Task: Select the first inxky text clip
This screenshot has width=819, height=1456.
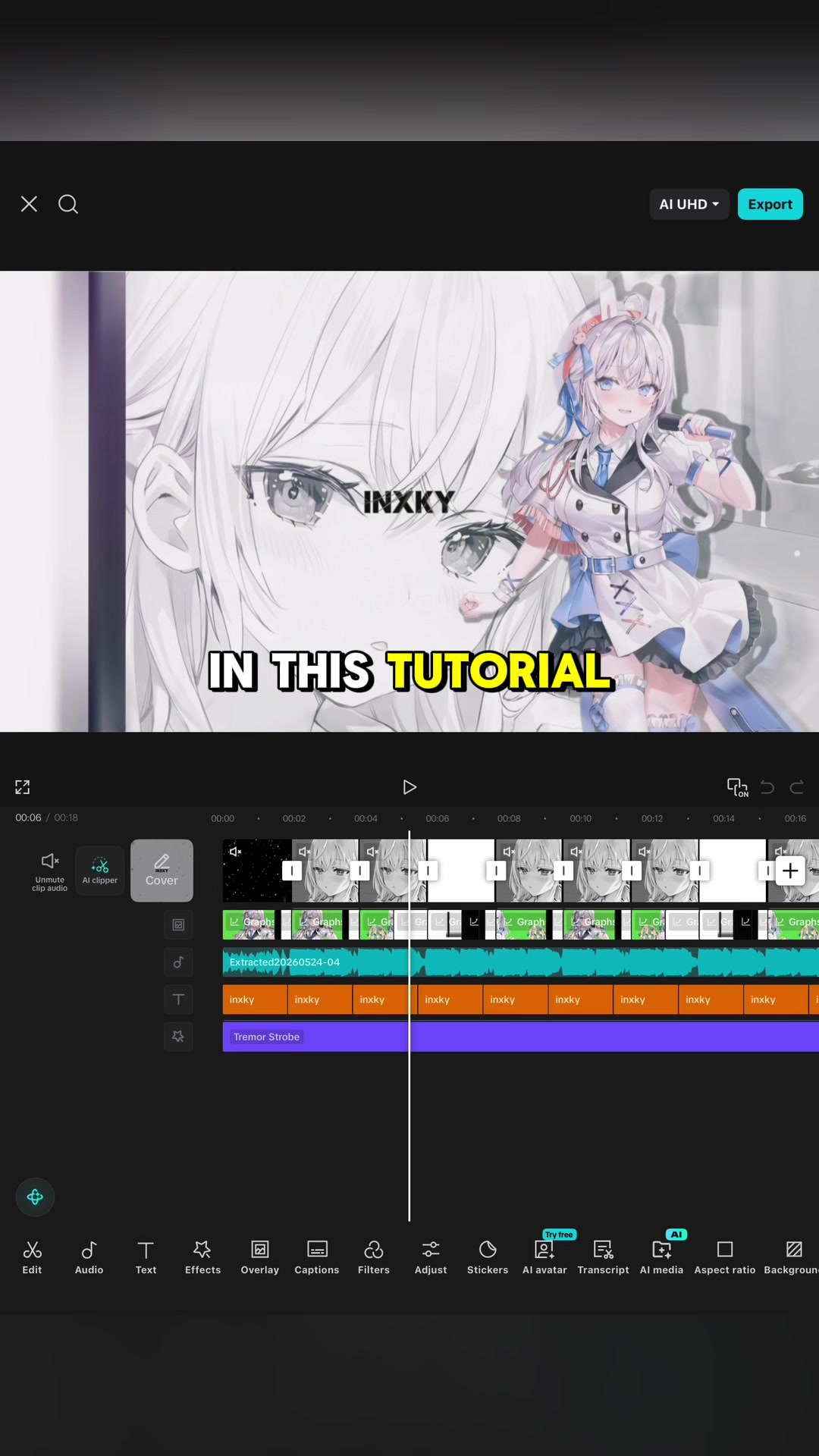Action: (x=255, y=999)
